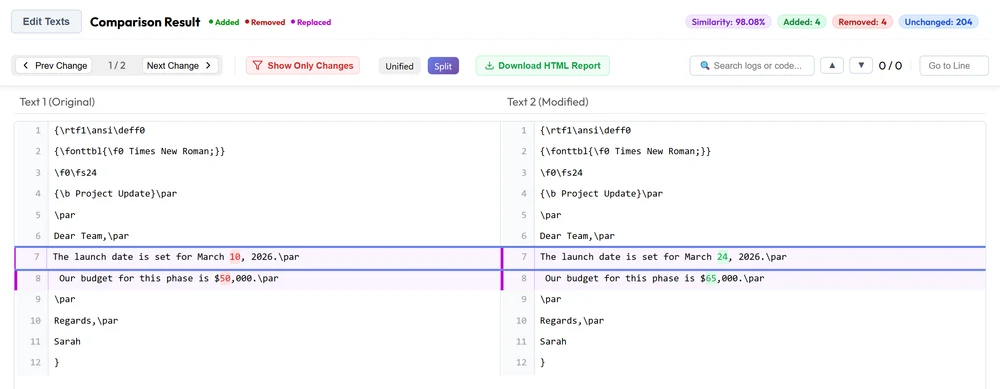Enable Show Only Changes filter

pyautogui.click(x=303, y=66)
